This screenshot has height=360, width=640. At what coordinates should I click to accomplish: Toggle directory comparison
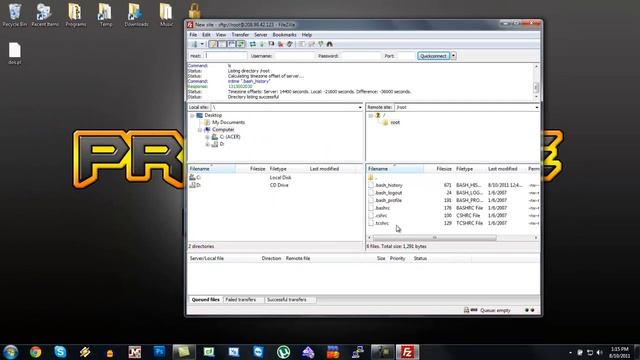(311, 44)
